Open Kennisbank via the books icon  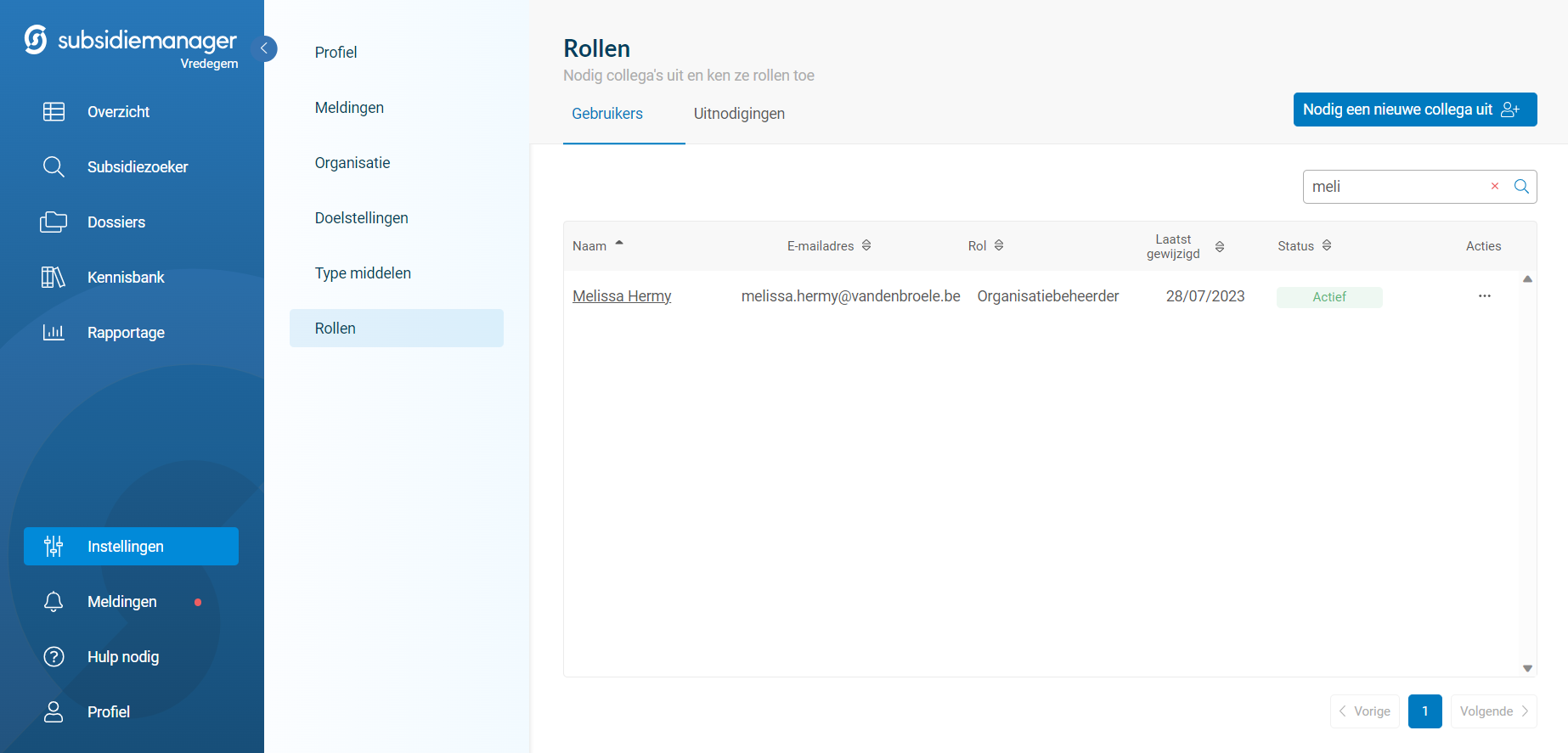[x=54, y=278]
